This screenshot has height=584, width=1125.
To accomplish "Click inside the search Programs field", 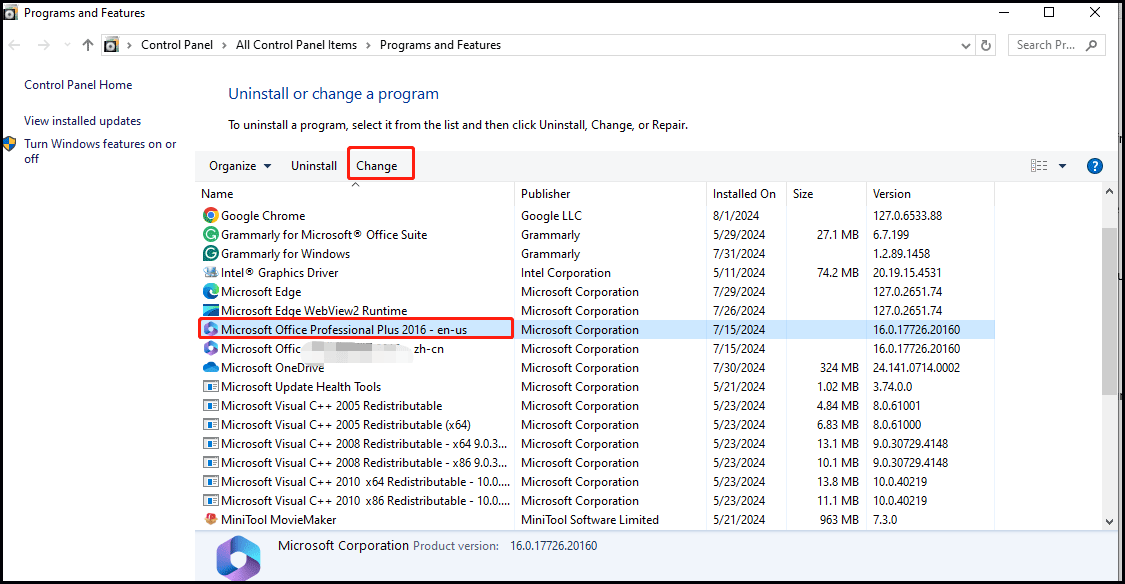I will 1050,45.
